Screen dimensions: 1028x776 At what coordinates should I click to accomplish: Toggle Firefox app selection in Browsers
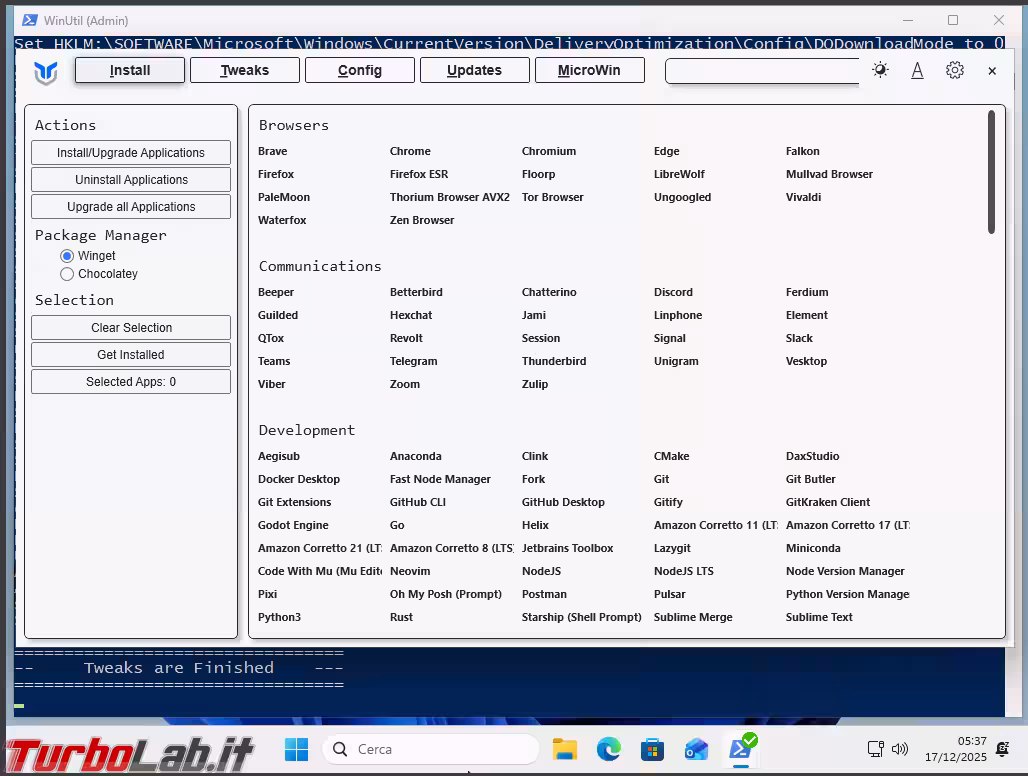point(276,174)
